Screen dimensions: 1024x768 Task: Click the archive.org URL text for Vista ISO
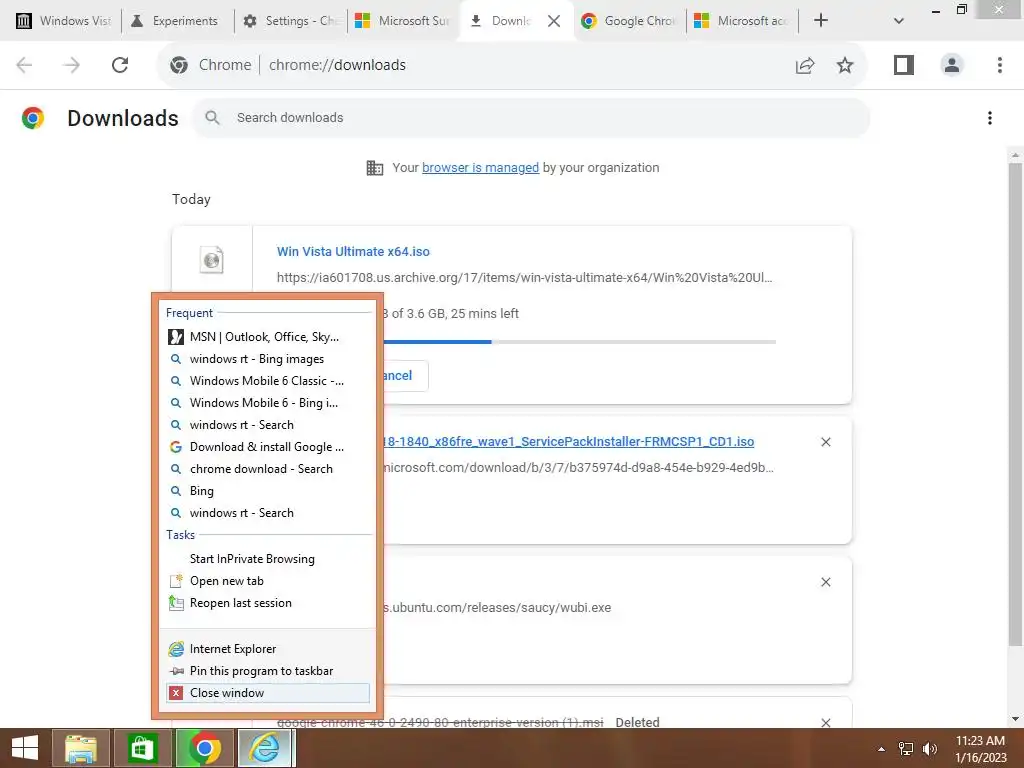tap(524, 278)
